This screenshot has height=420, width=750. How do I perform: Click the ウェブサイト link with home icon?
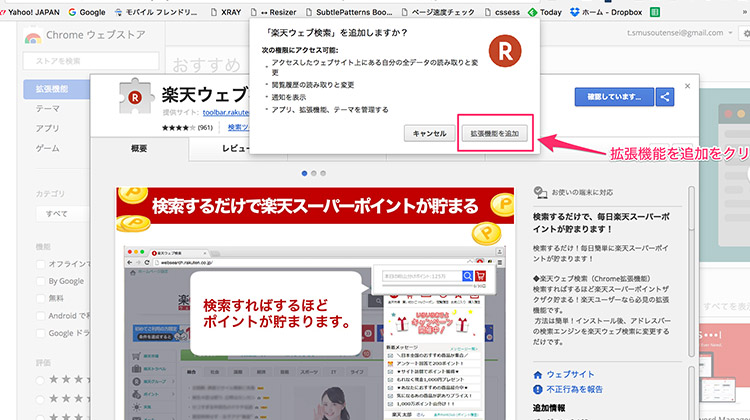coord(564,375)
